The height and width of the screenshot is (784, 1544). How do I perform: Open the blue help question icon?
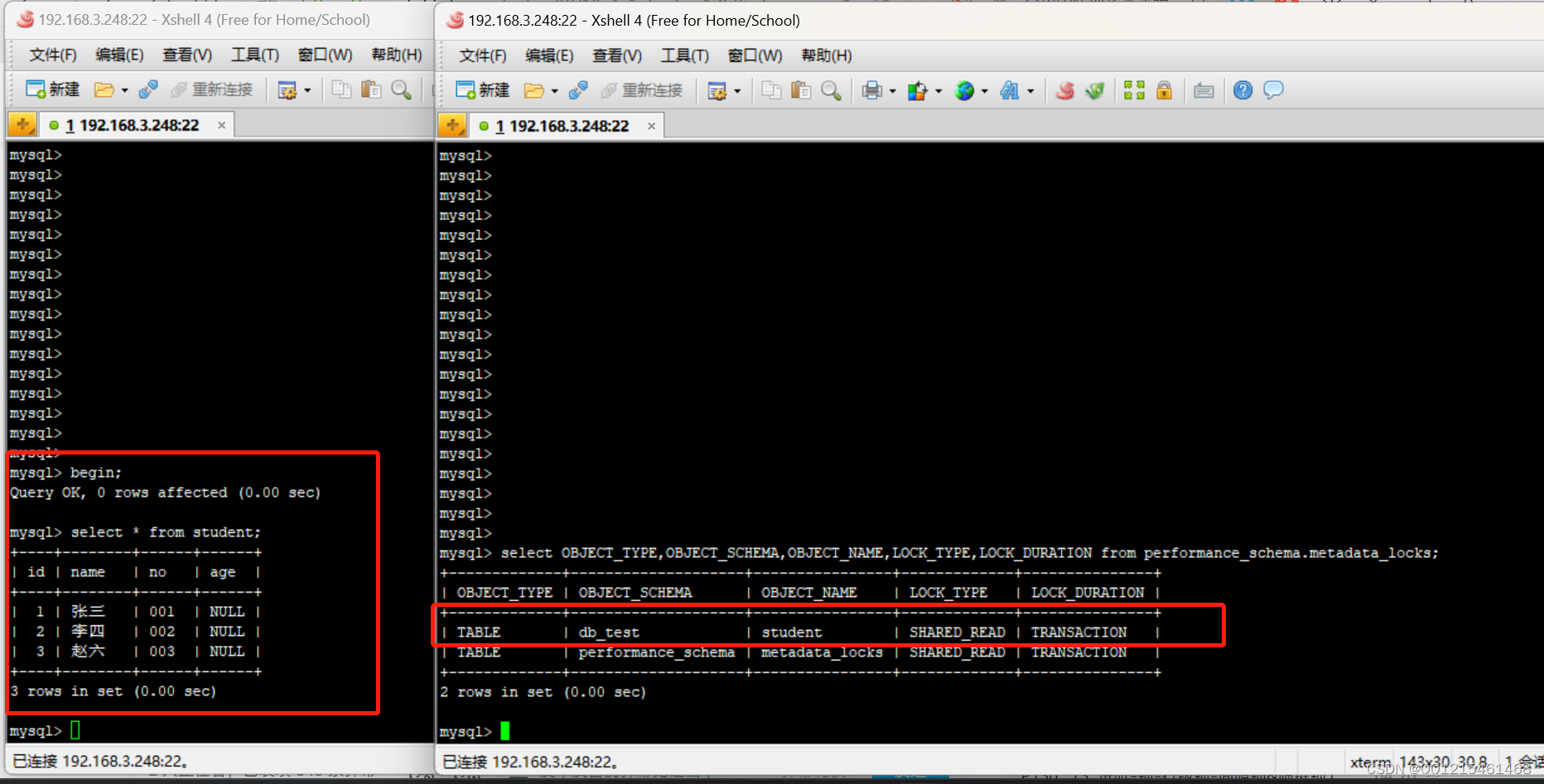point(1242,90)
